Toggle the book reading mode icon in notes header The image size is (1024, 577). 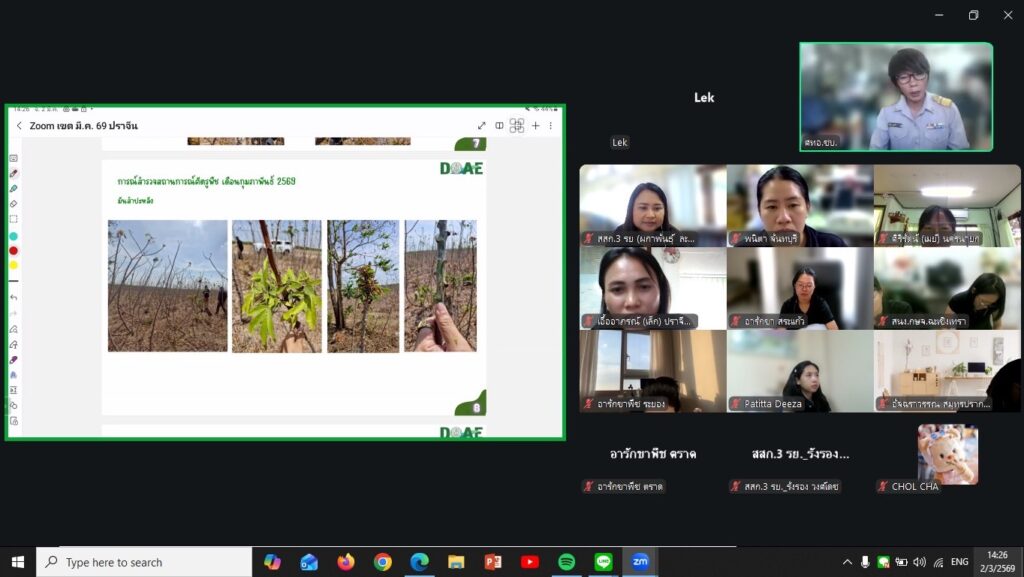pyautogui.click(x=499, y=126)
